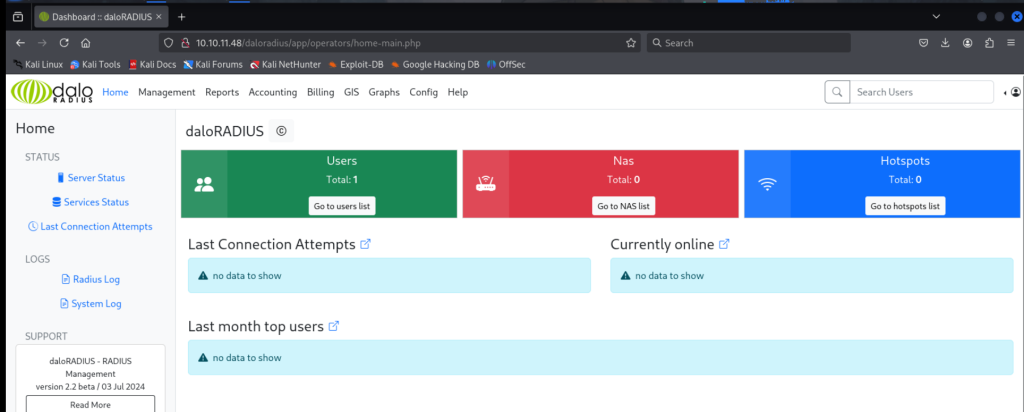Open the Home menu item

(x=116, y=92)
